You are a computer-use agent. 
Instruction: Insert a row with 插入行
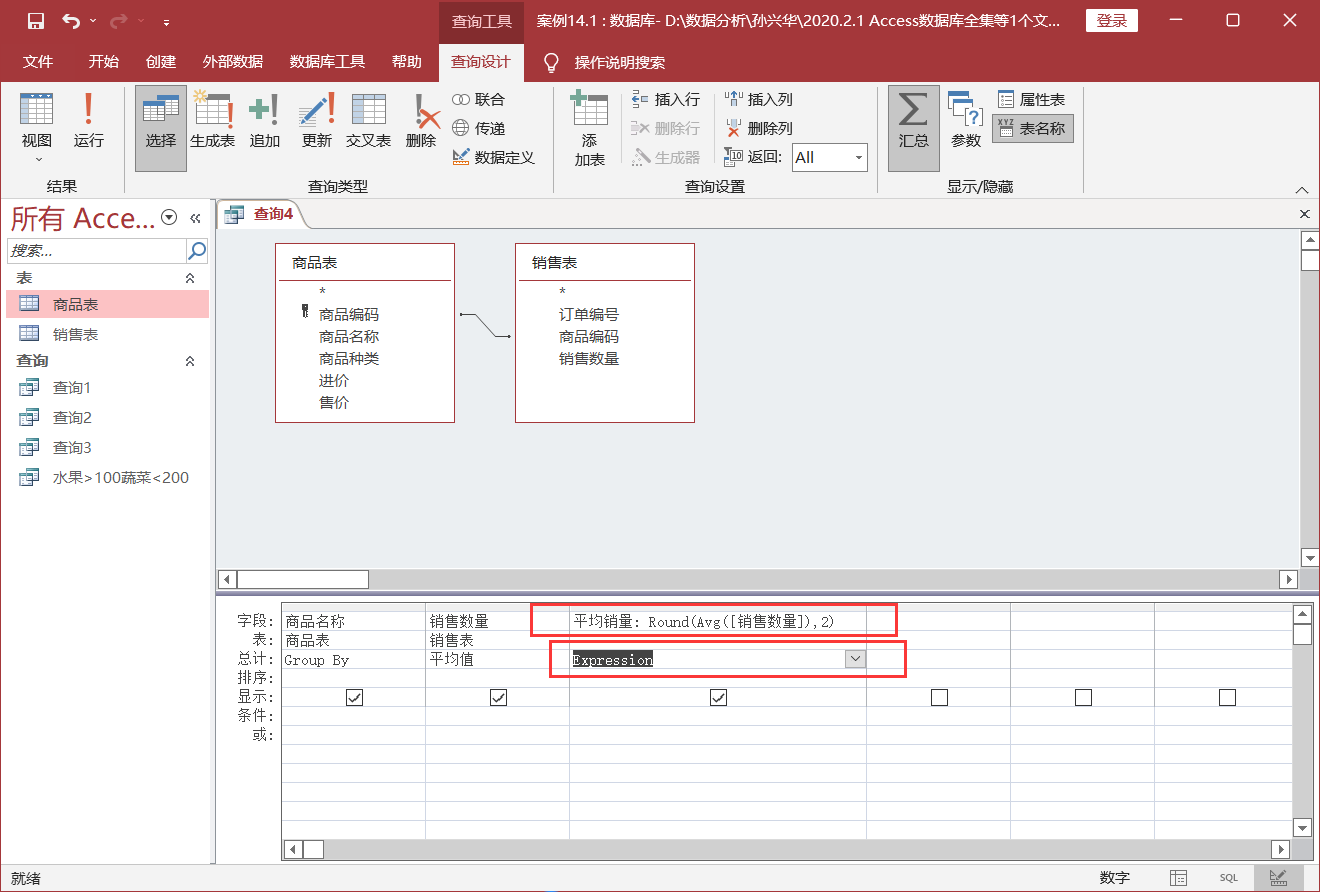click(x=666, y=99)
